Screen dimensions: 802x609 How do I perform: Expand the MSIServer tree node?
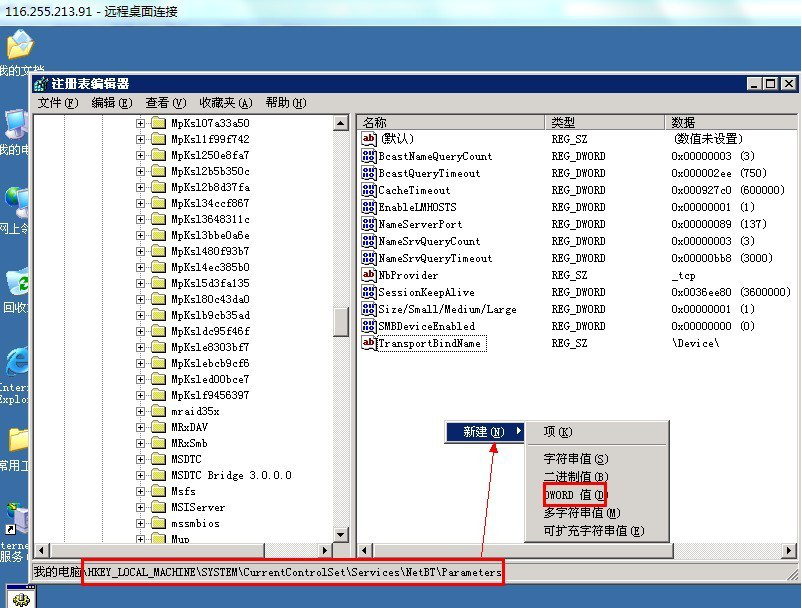[141, 507]
